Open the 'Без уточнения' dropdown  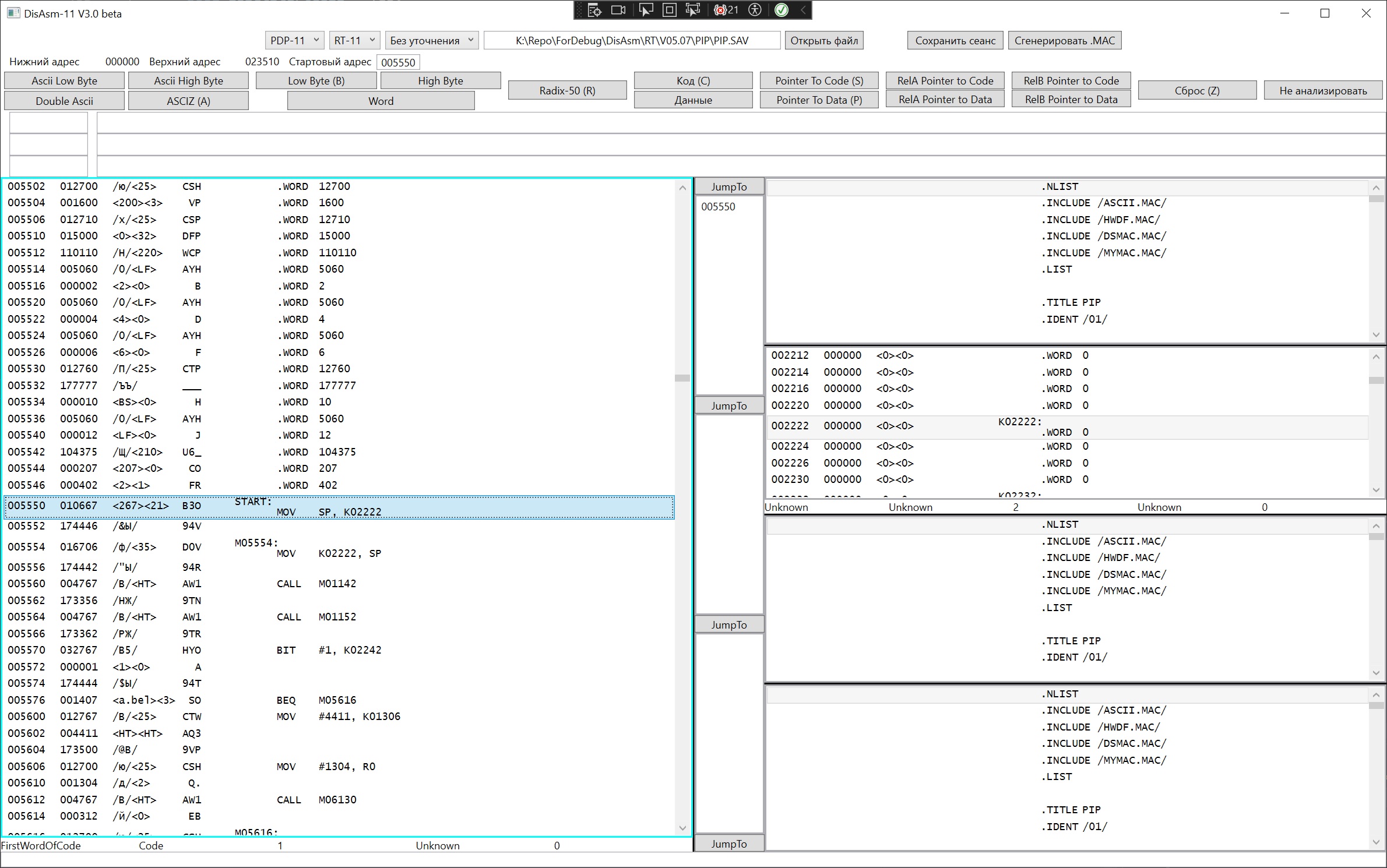(432, 40)
